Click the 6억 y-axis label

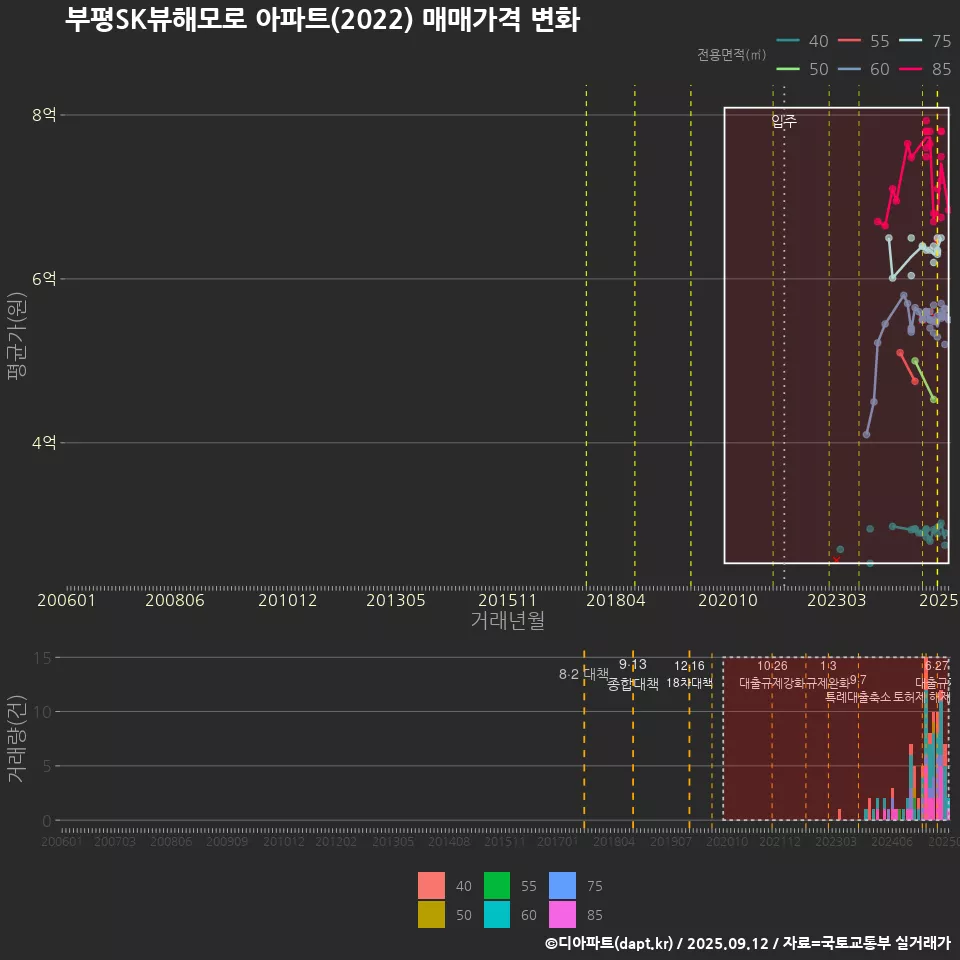tap(44, 279)
